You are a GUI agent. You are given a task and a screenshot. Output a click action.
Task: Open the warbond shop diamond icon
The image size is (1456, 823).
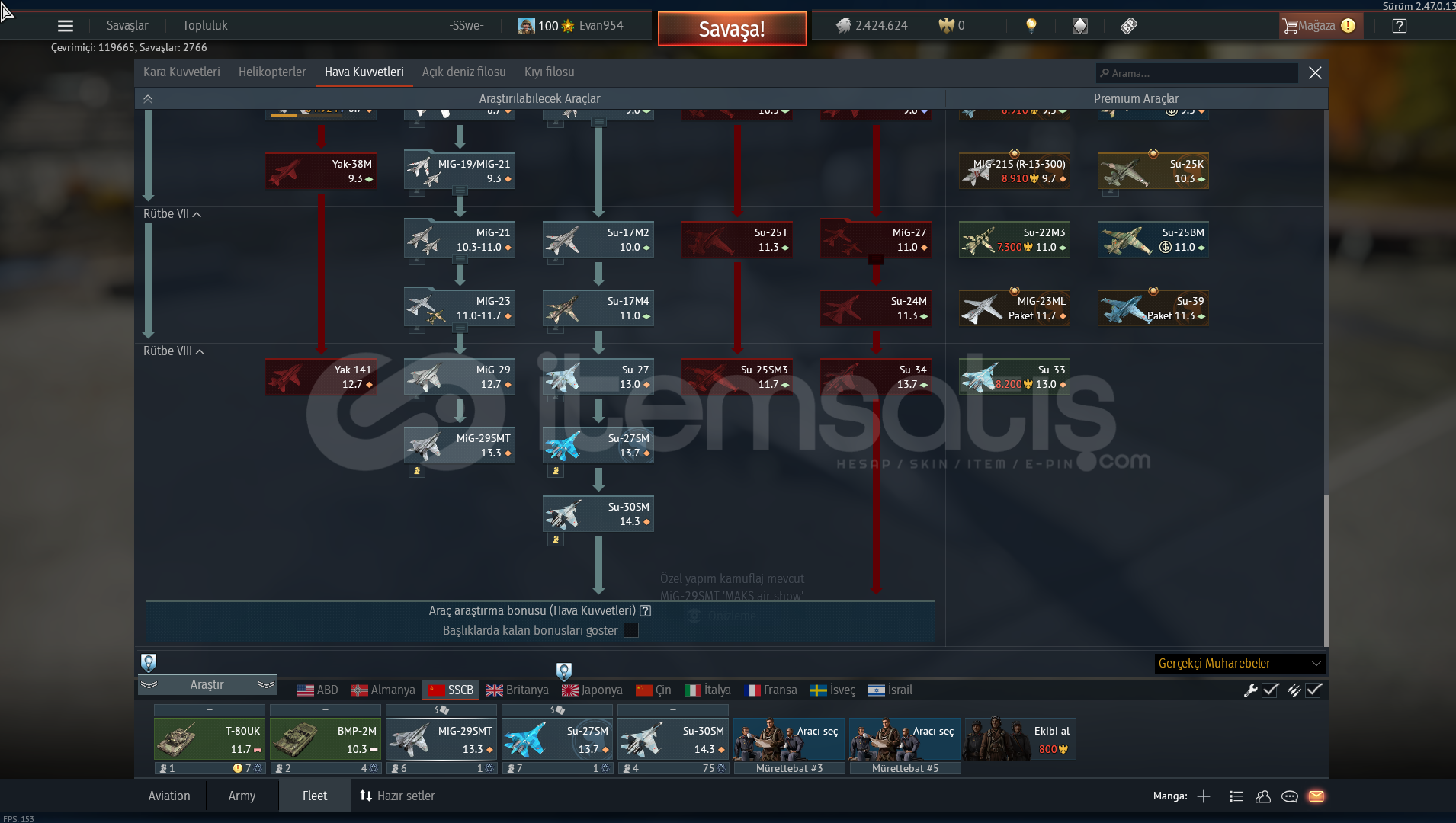point(1080,26)
